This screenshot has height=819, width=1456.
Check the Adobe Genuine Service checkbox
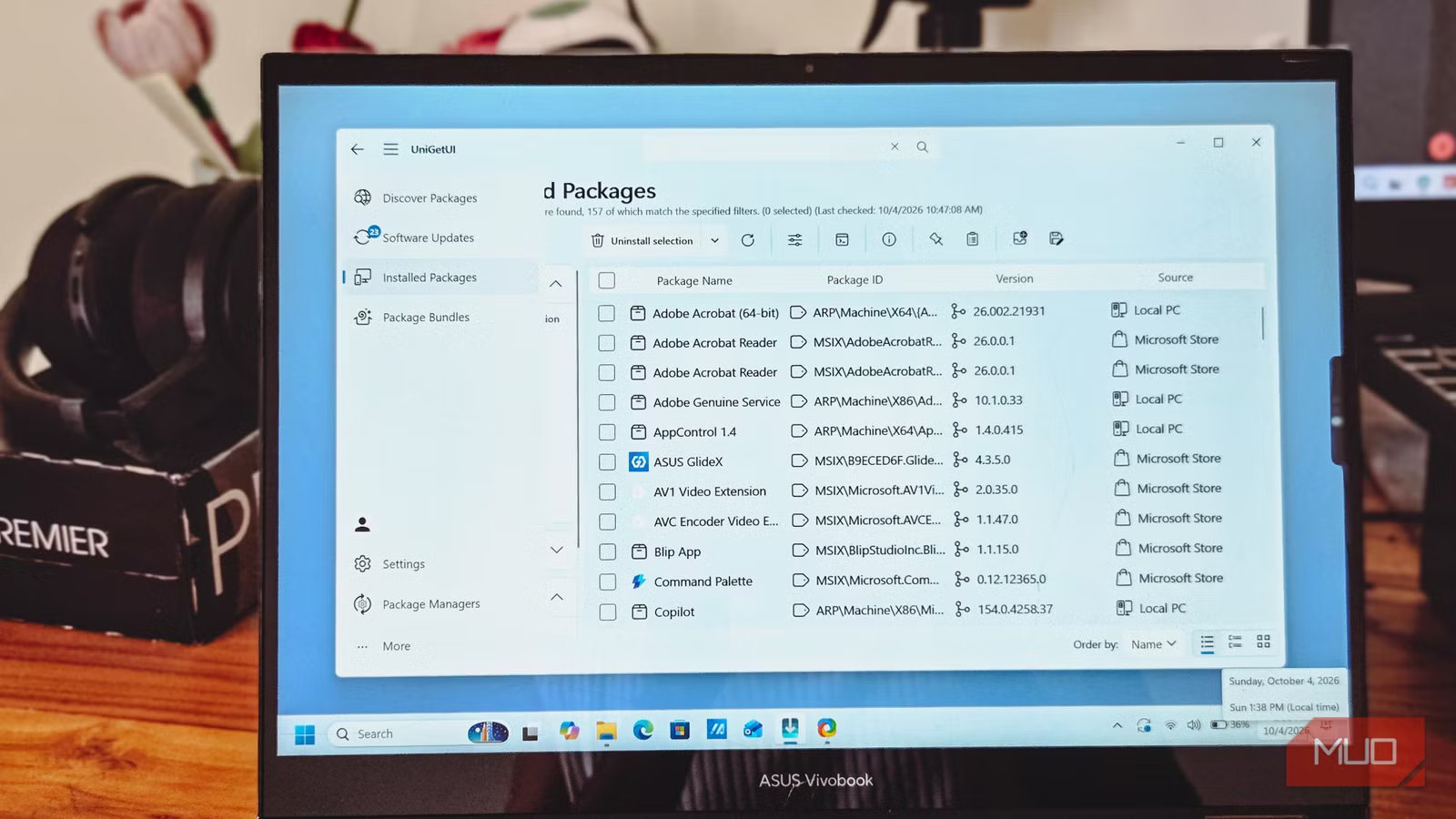[607, 402]
